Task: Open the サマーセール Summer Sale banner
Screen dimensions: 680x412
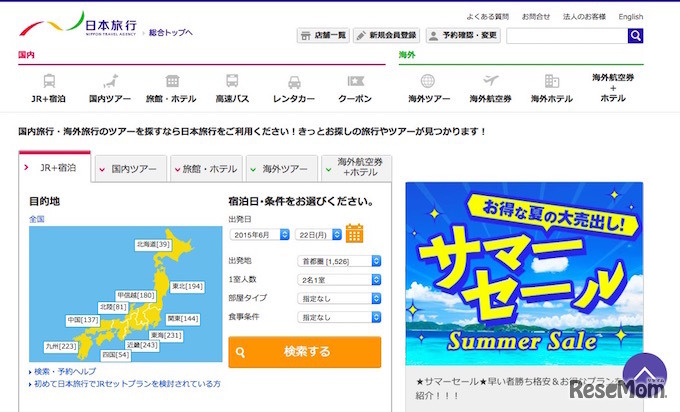Action: 524,274
